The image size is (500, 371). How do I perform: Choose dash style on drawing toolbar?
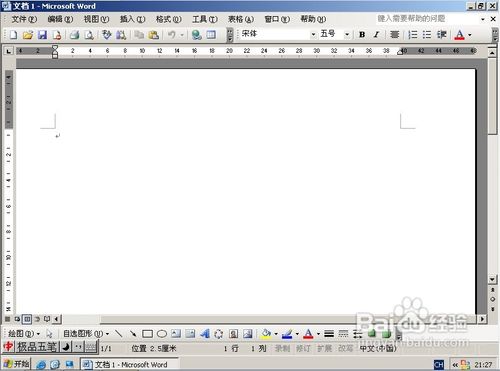(343, 333)
